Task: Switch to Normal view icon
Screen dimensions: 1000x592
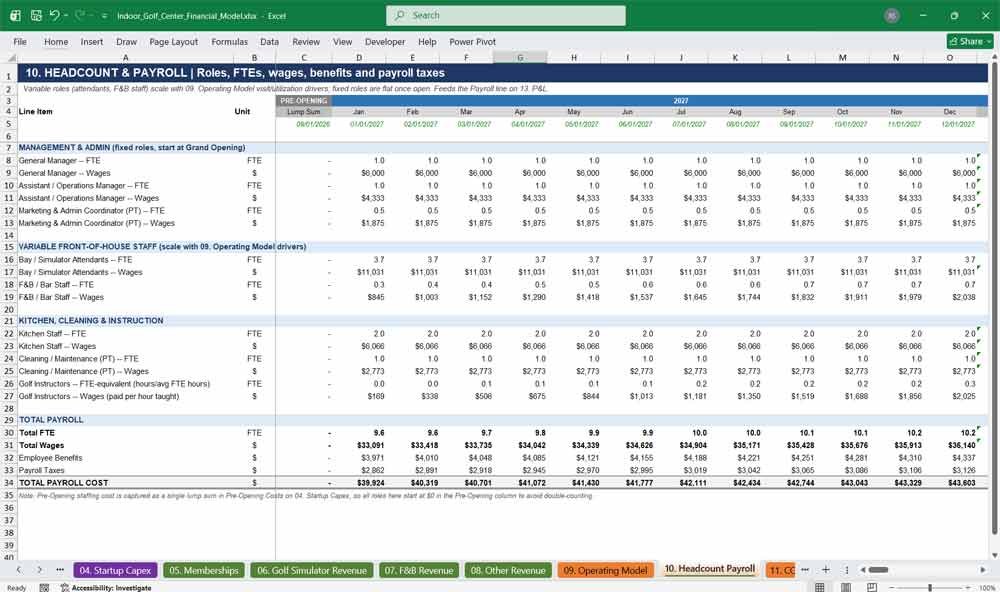Action: coord(820,587)
